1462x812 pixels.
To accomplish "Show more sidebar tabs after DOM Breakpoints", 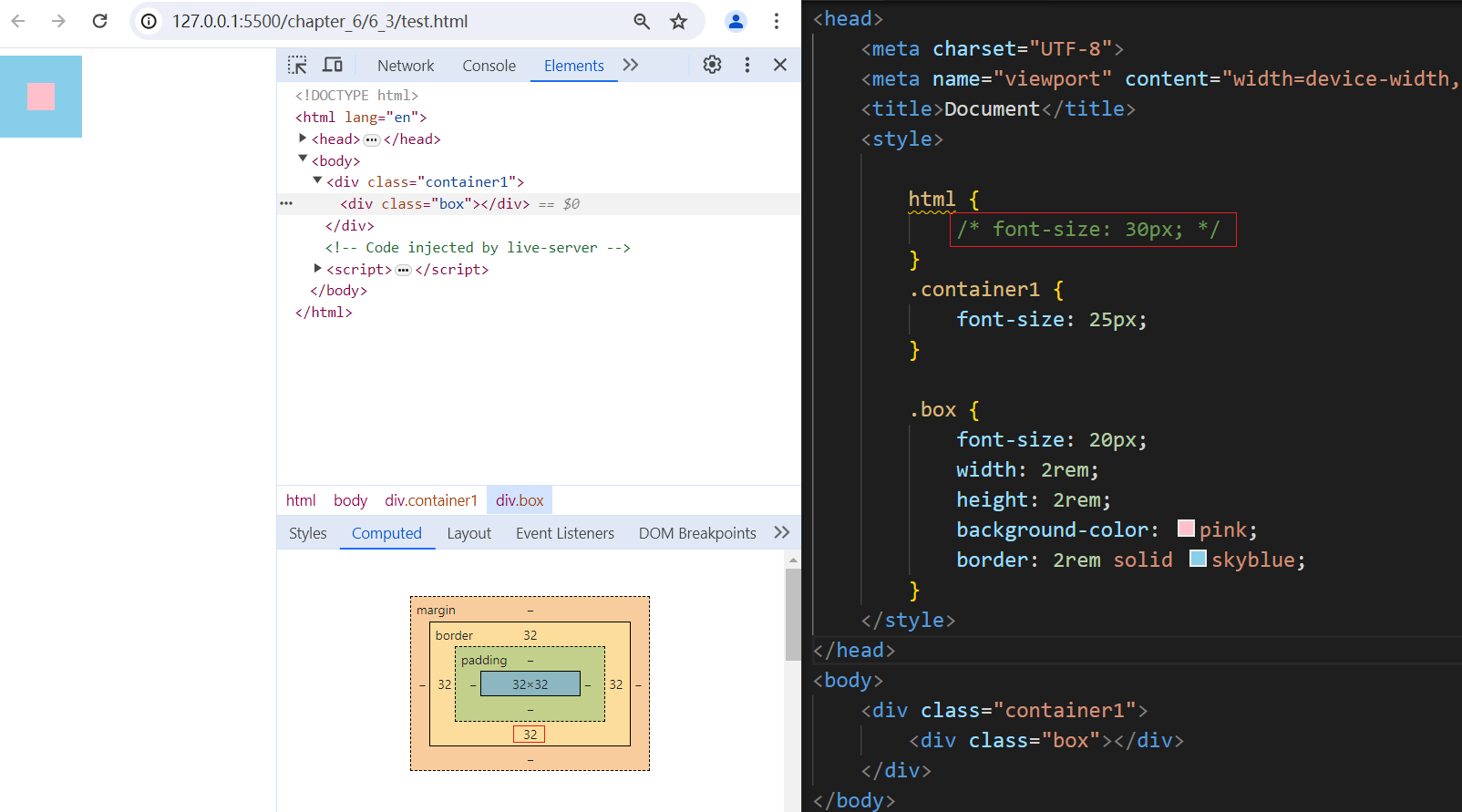I will click(781, 532).
